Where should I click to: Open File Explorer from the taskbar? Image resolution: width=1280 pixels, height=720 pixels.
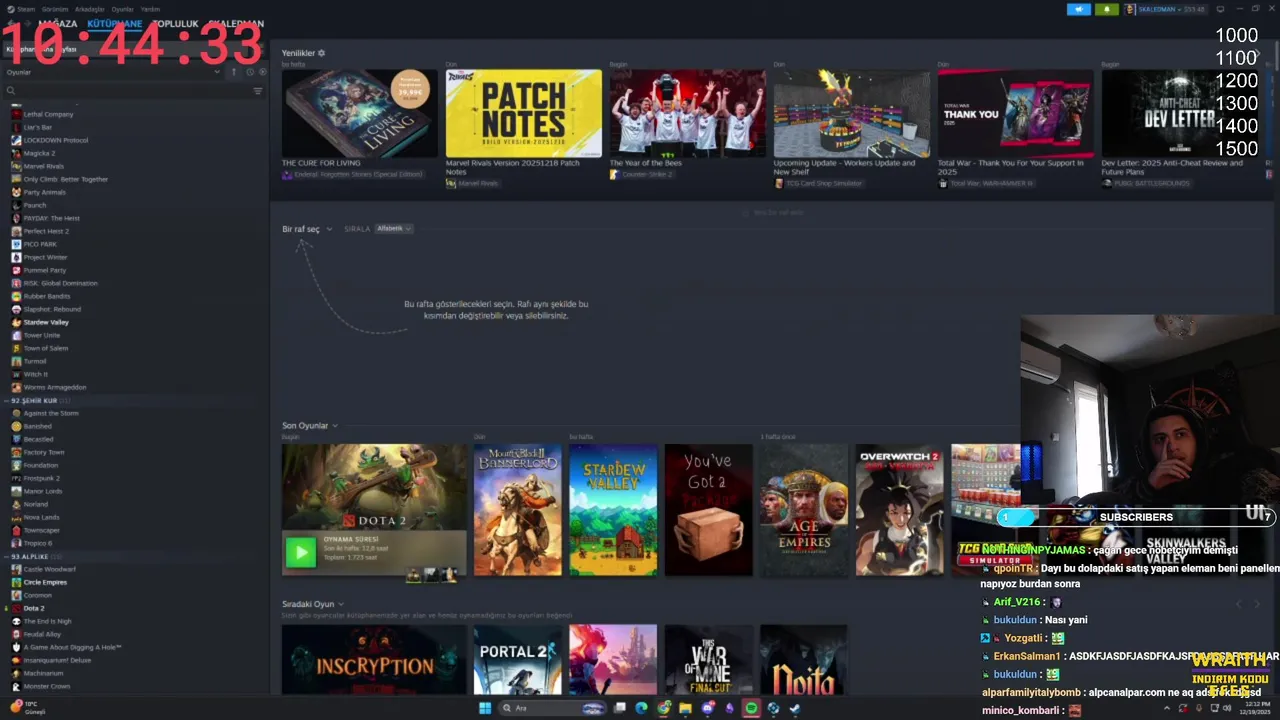(x=685, y=708)
